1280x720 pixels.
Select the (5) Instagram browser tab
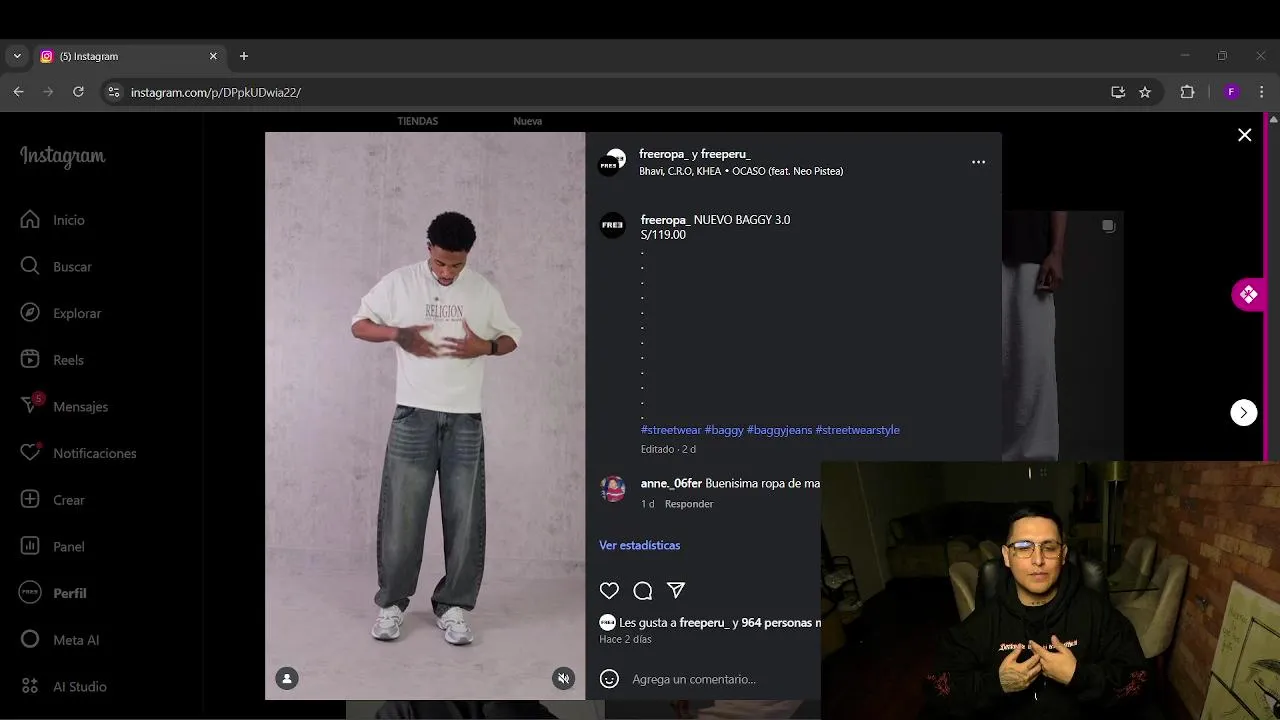click(129, 56)
